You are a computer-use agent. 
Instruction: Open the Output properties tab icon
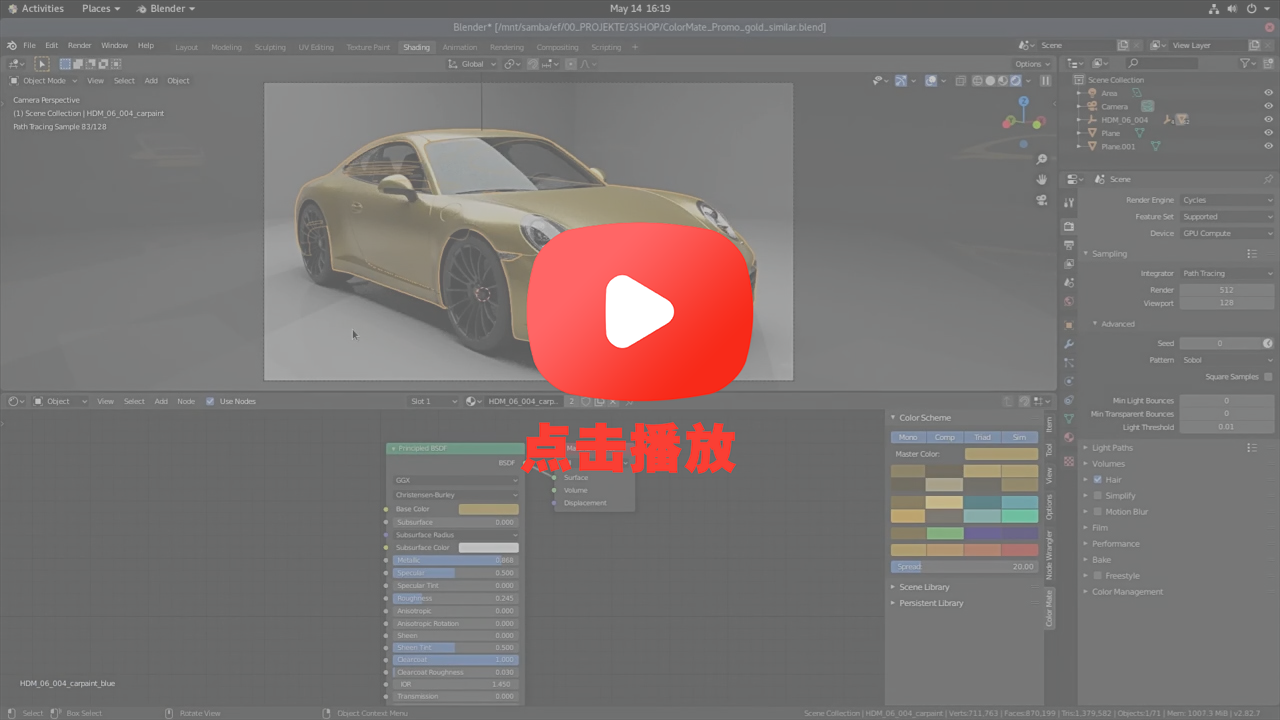1069,245
